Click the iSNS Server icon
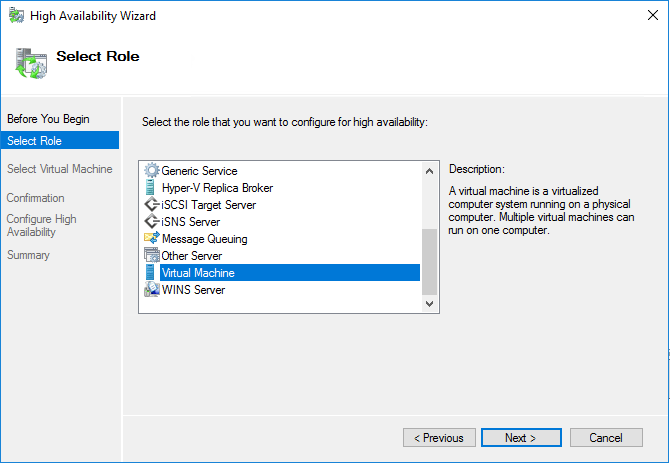Viewport: 670px width, 464px height. pyautogui.click(x=152, y=222)
